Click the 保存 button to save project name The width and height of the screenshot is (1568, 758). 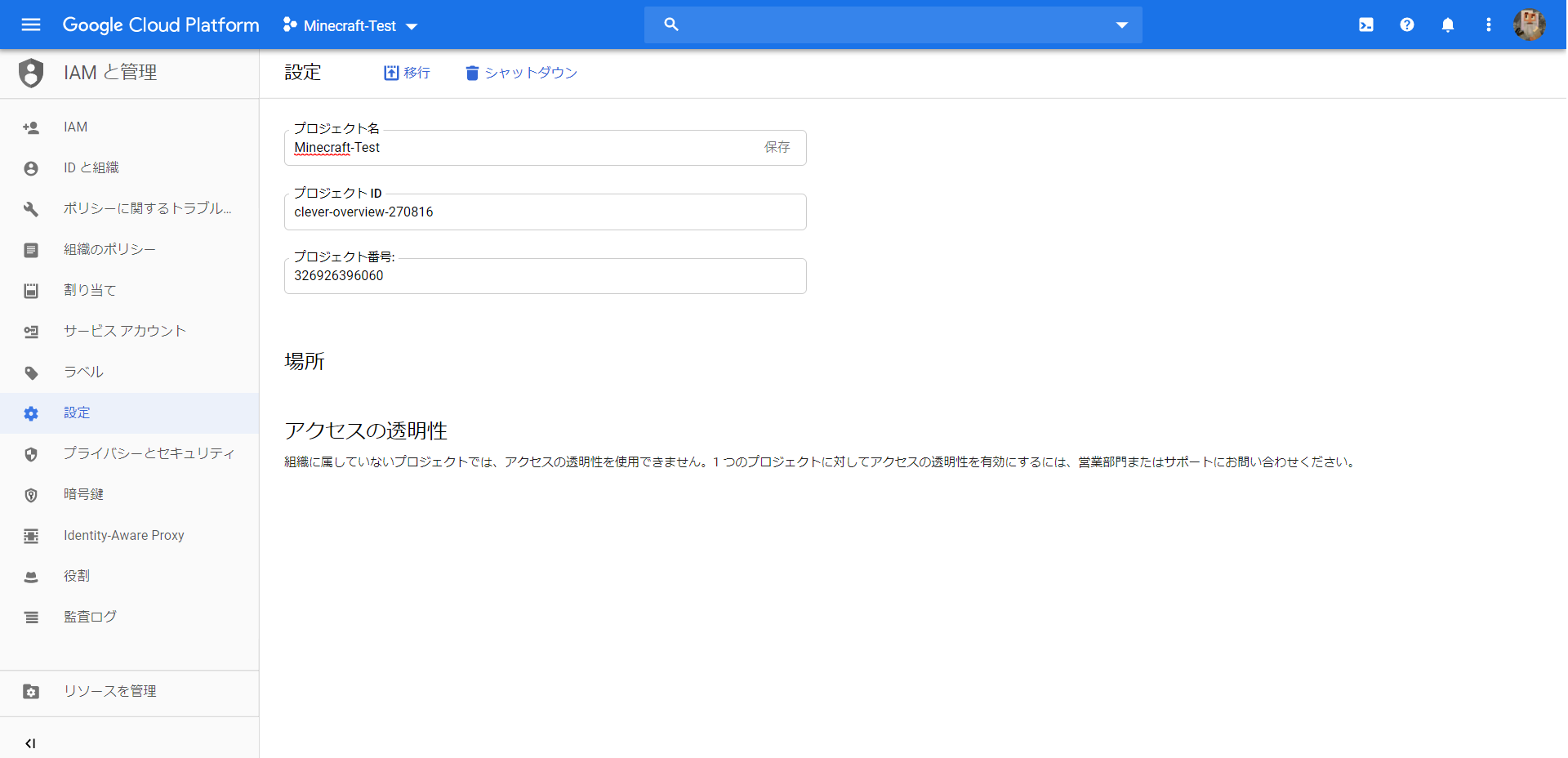pyautogui.click(x=777, y=147)
